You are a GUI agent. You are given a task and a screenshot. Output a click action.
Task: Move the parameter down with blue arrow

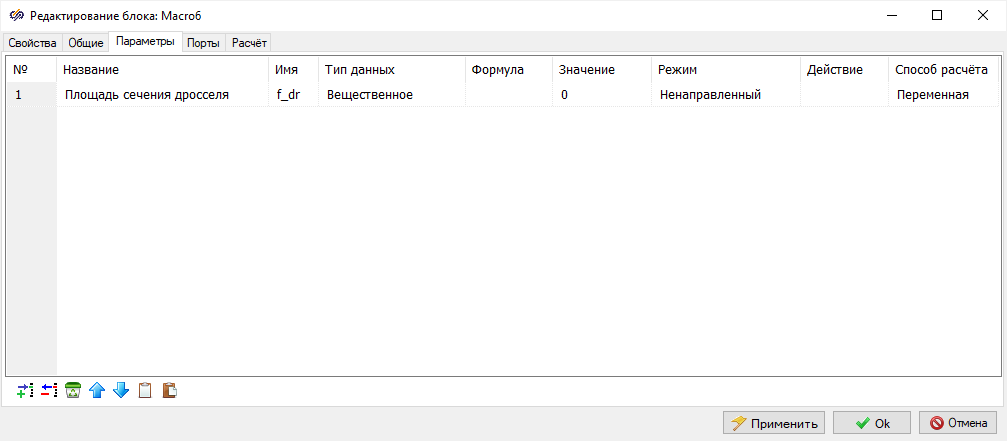(x=121, y=391)
